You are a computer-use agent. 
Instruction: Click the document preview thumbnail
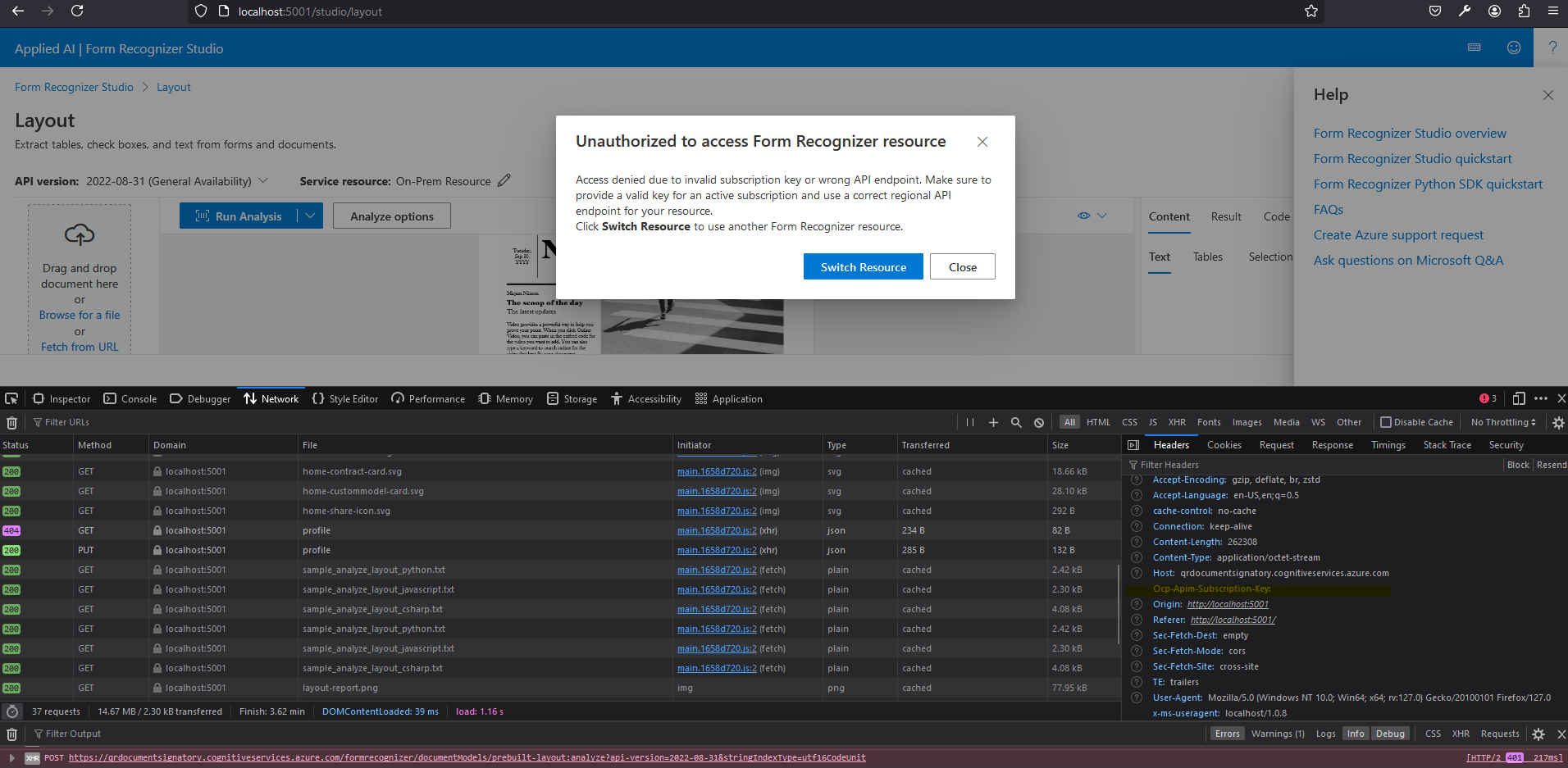(644, 295)
